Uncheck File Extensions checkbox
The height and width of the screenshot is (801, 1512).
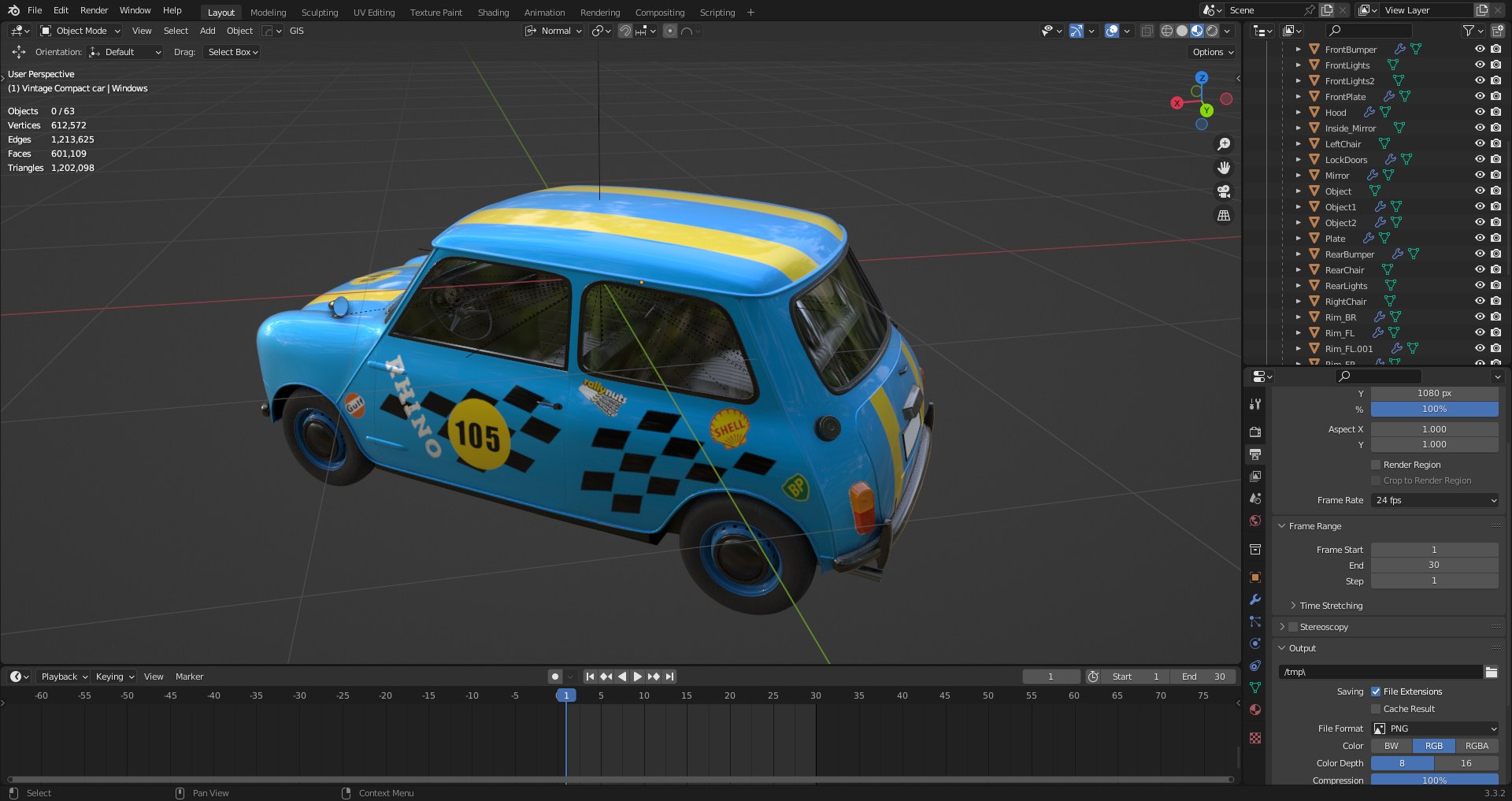point(1376,692)
